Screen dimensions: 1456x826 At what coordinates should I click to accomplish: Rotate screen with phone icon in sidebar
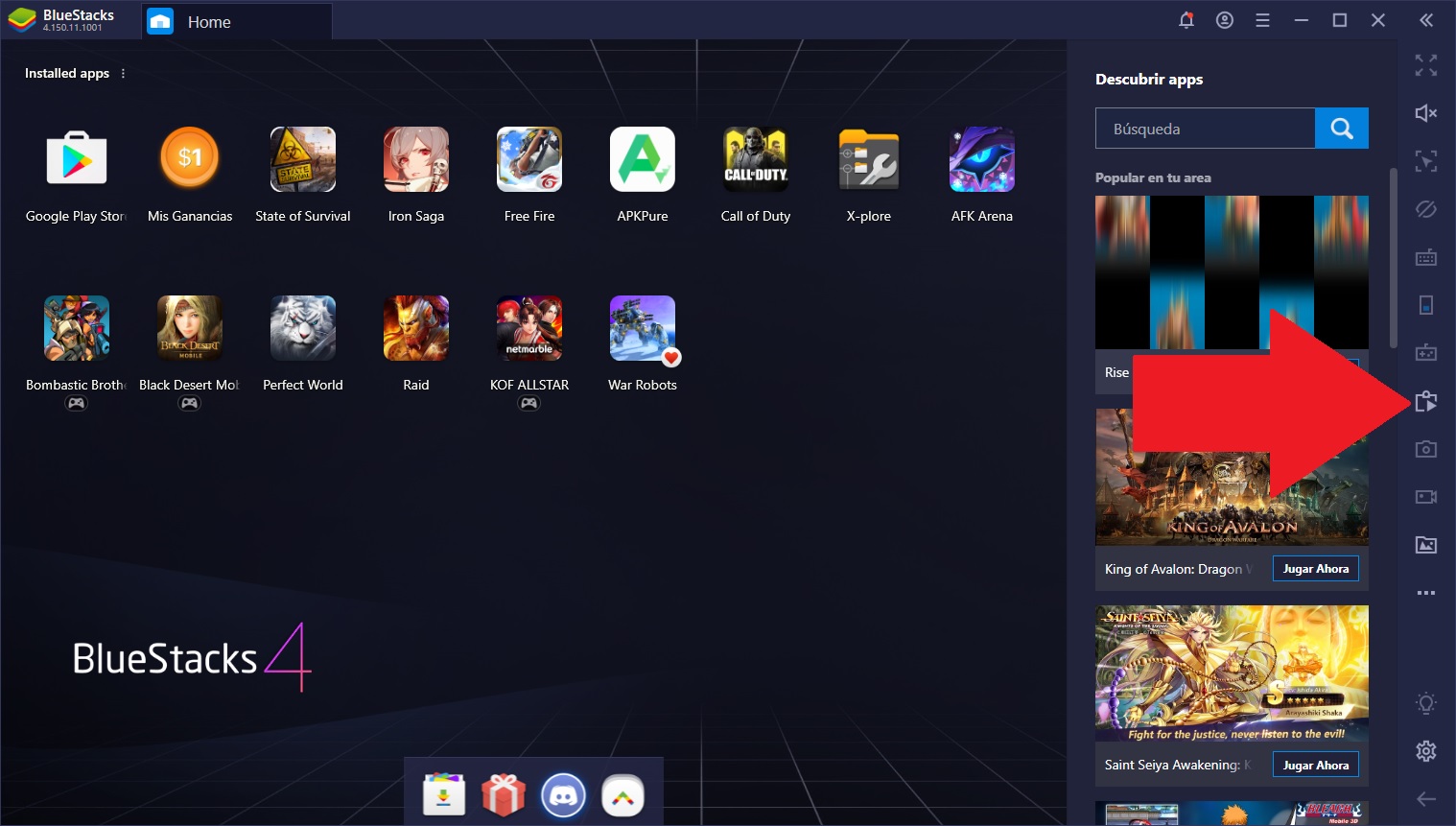(x=1426, y=305)
